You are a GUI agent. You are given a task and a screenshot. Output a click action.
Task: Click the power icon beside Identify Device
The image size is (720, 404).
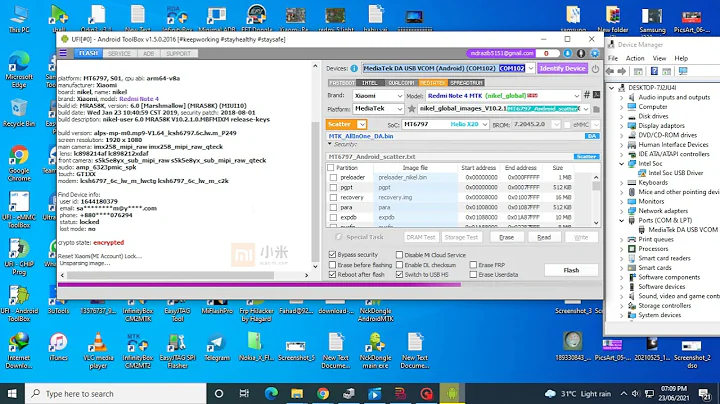[x=595, y=69]
